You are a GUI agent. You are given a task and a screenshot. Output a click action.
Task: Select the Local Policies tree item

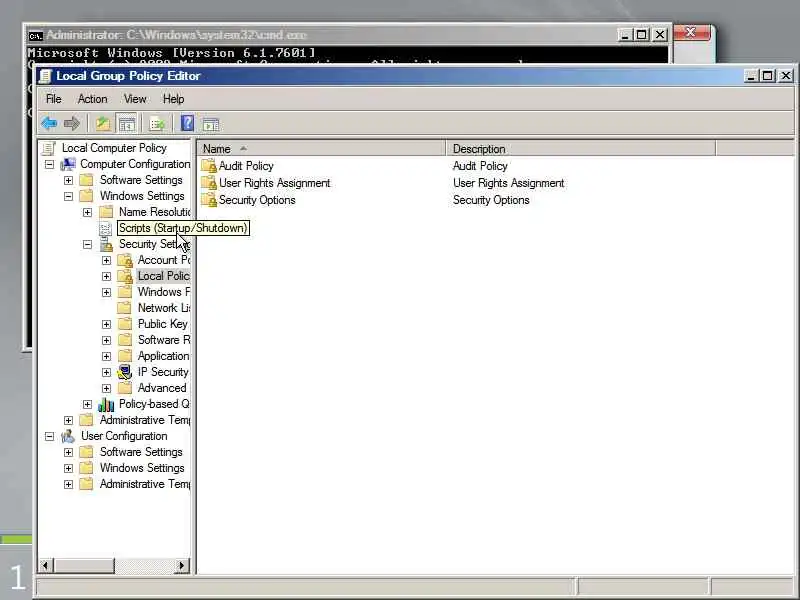pyautogui.click(x=163, y=276)
